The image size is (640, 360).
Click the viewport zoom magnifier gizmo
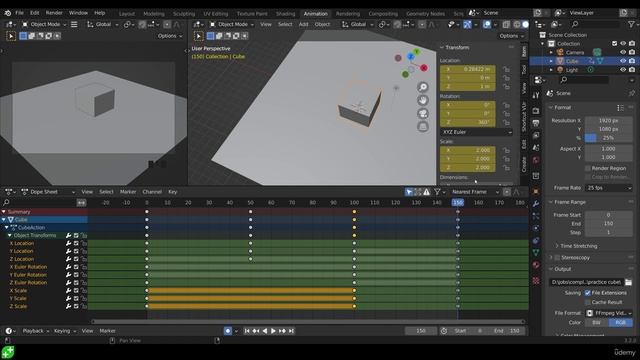point(423,87)
